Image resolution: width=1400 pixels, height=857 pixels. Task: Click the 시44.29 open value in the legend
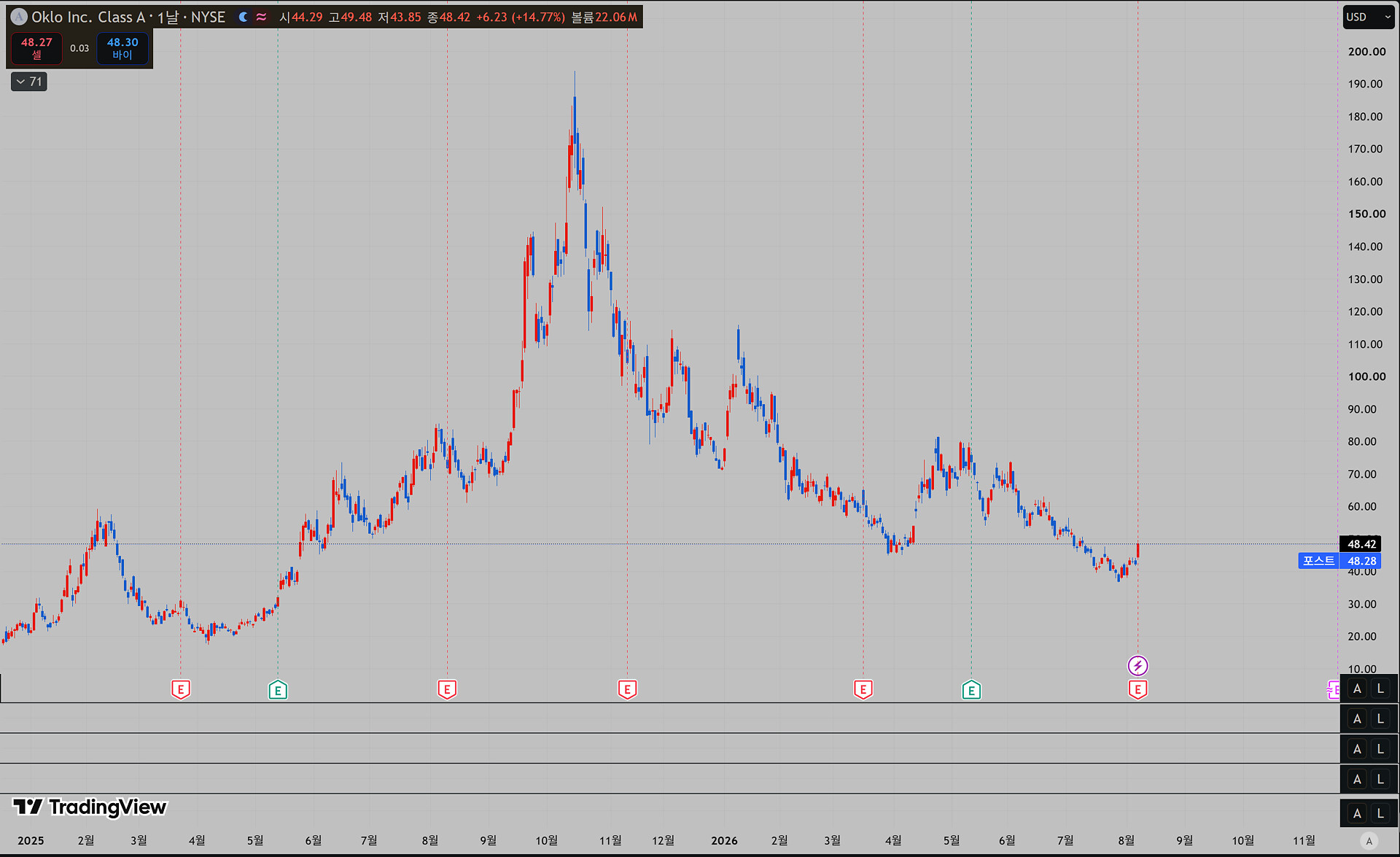coord(300,17)
